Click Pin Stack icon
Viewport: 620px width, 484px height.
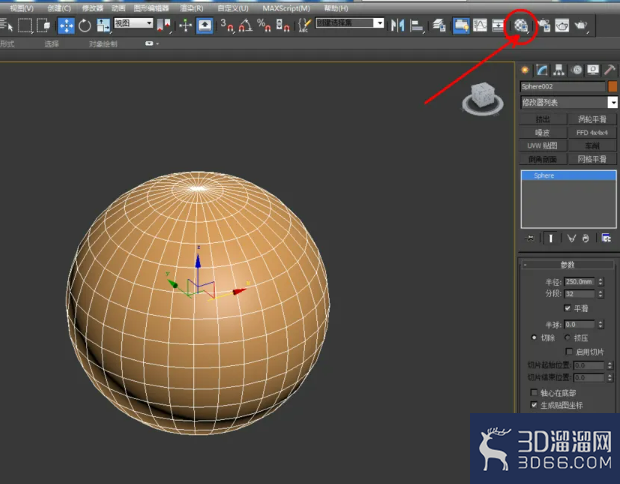pyautogui.click(x=530, y=238)
